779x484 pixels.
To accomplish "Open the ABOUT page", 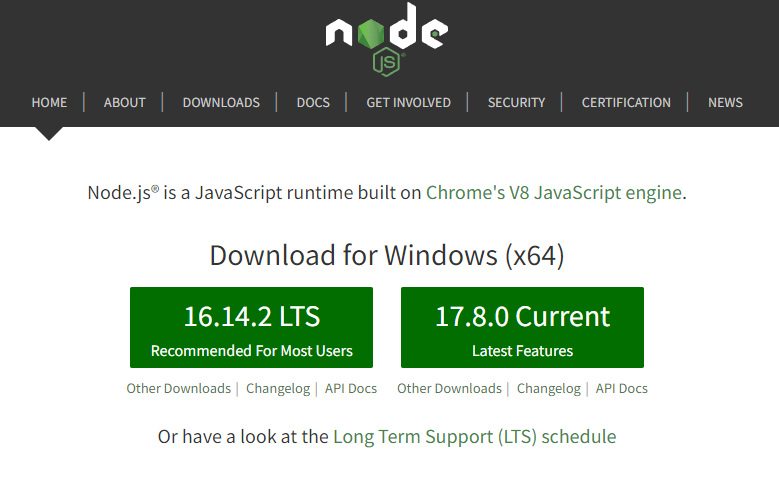I will (x=125, y=102).
